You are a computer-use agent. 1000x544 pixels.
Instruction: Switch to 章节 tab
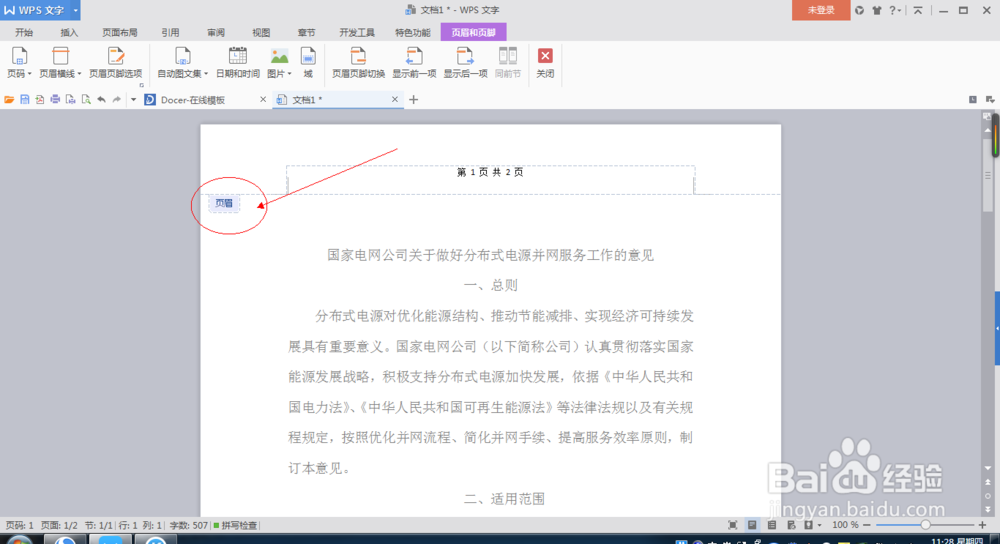coord(306,33)
